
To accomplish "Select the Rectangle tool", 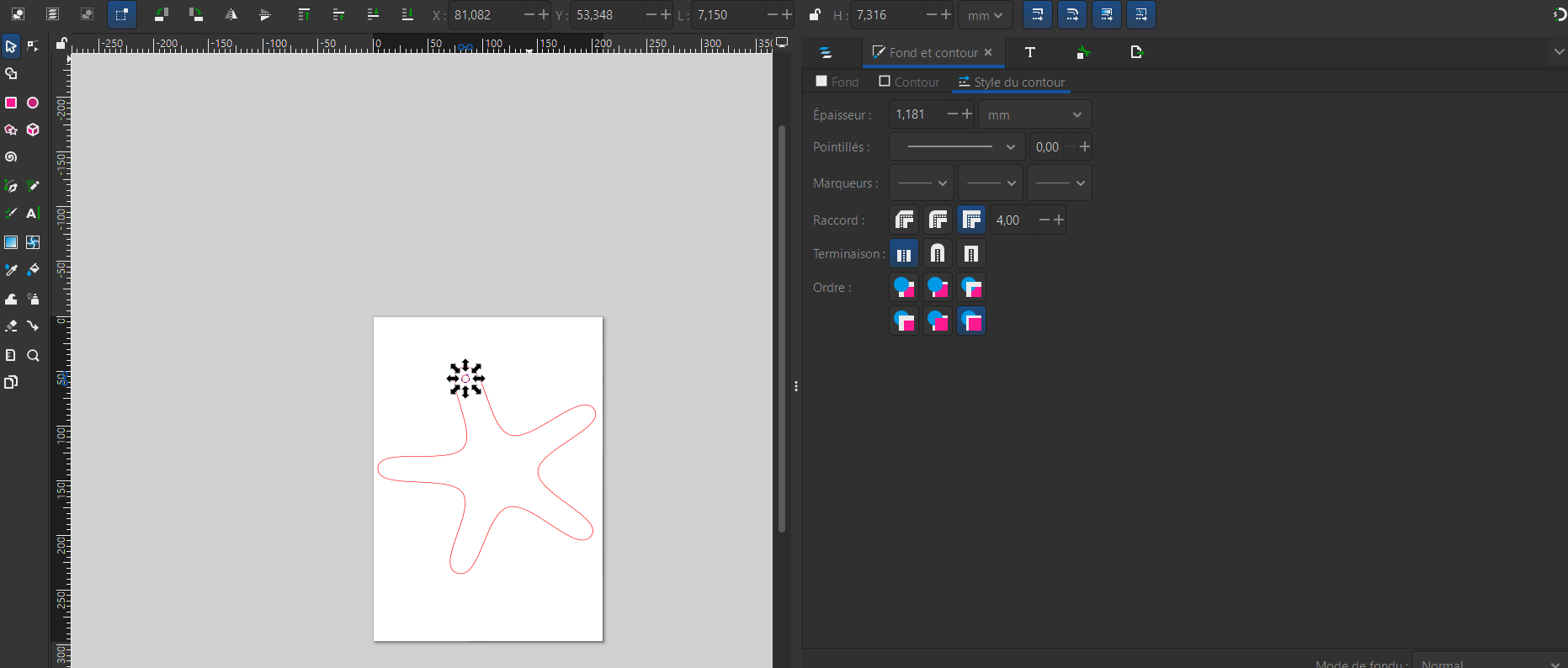I will click(11, 103).
